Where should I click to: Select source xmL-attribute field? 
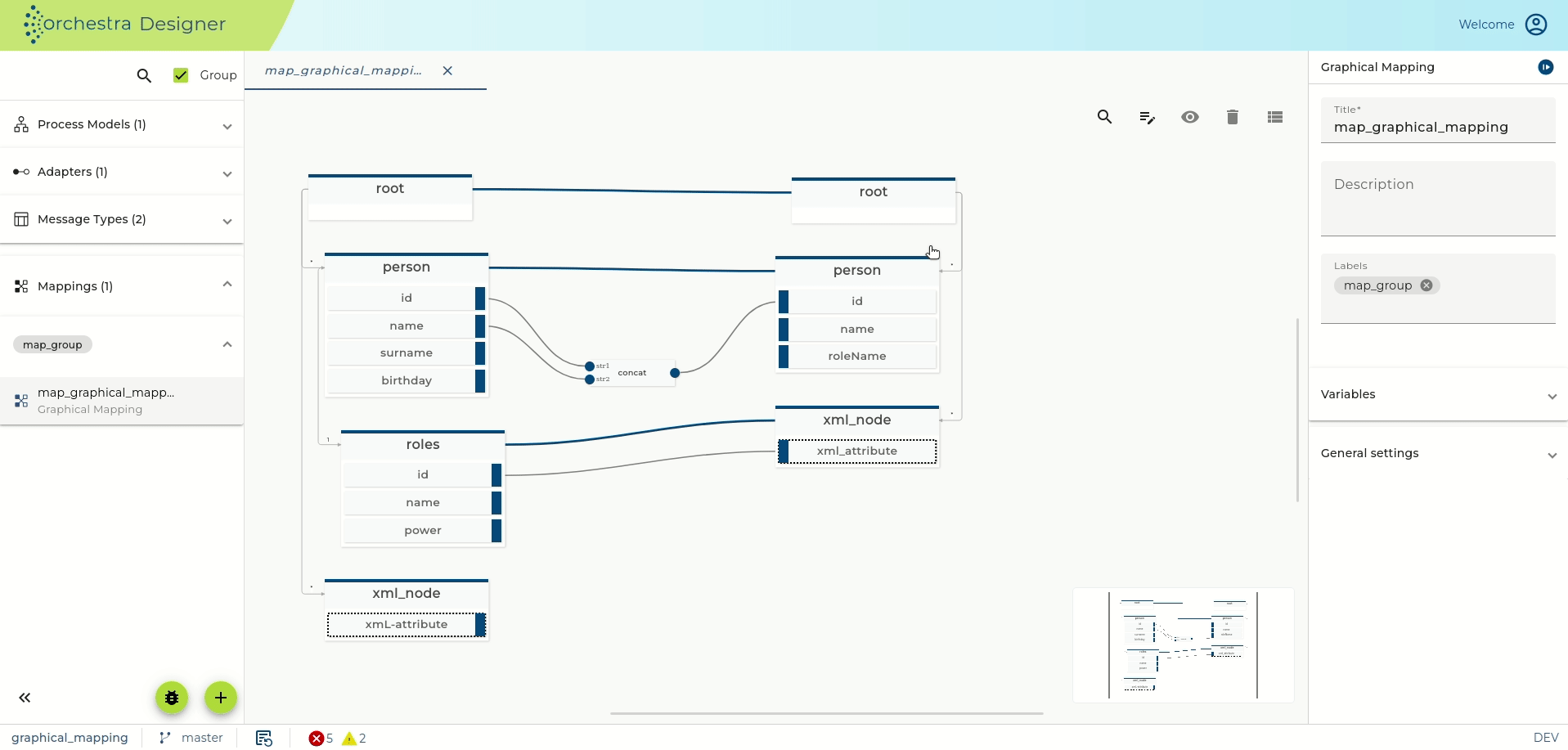[407, 624]
